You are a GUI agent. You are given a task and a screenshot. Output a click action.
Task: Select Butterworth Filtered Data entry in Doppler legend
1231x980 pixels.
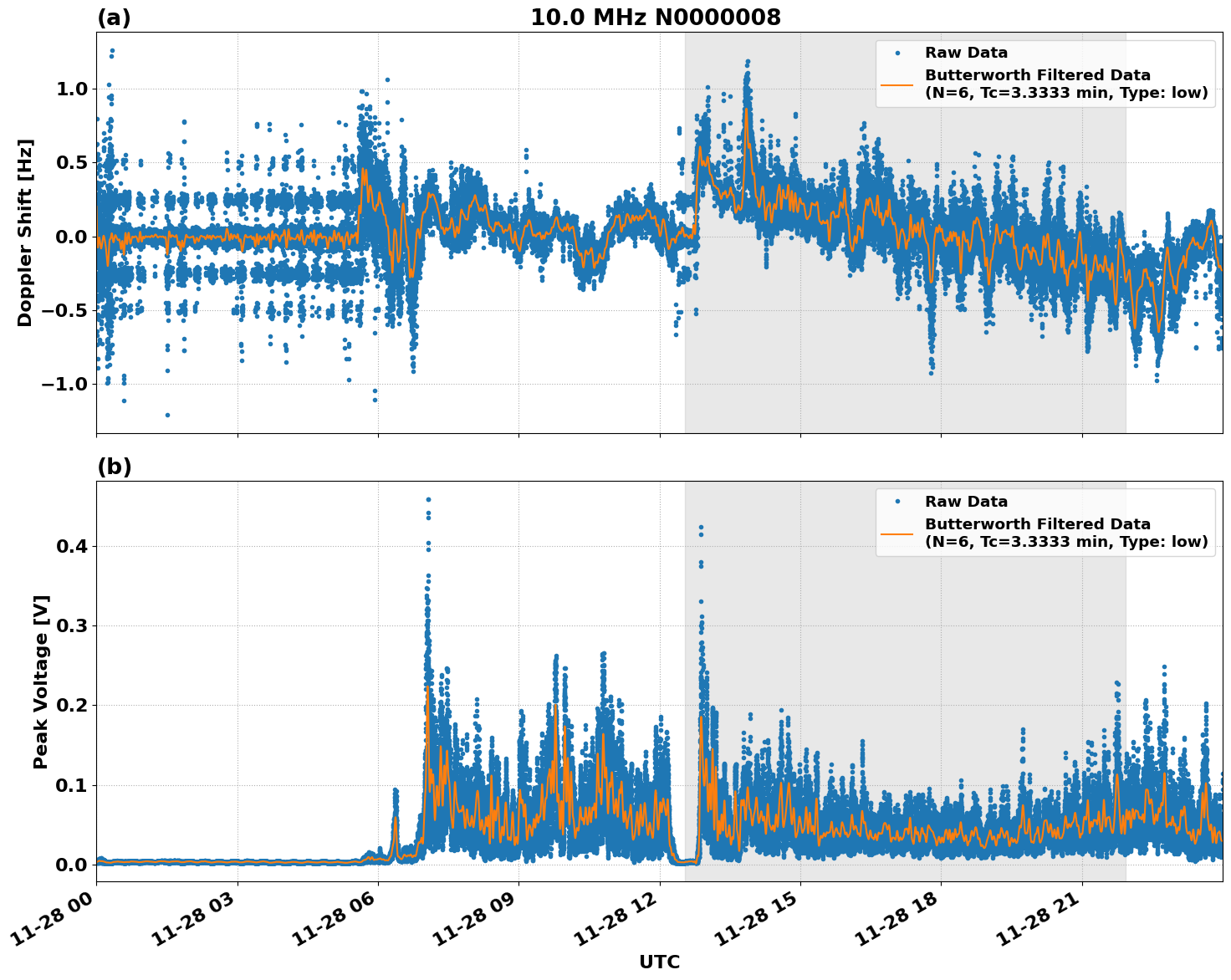1066,84
